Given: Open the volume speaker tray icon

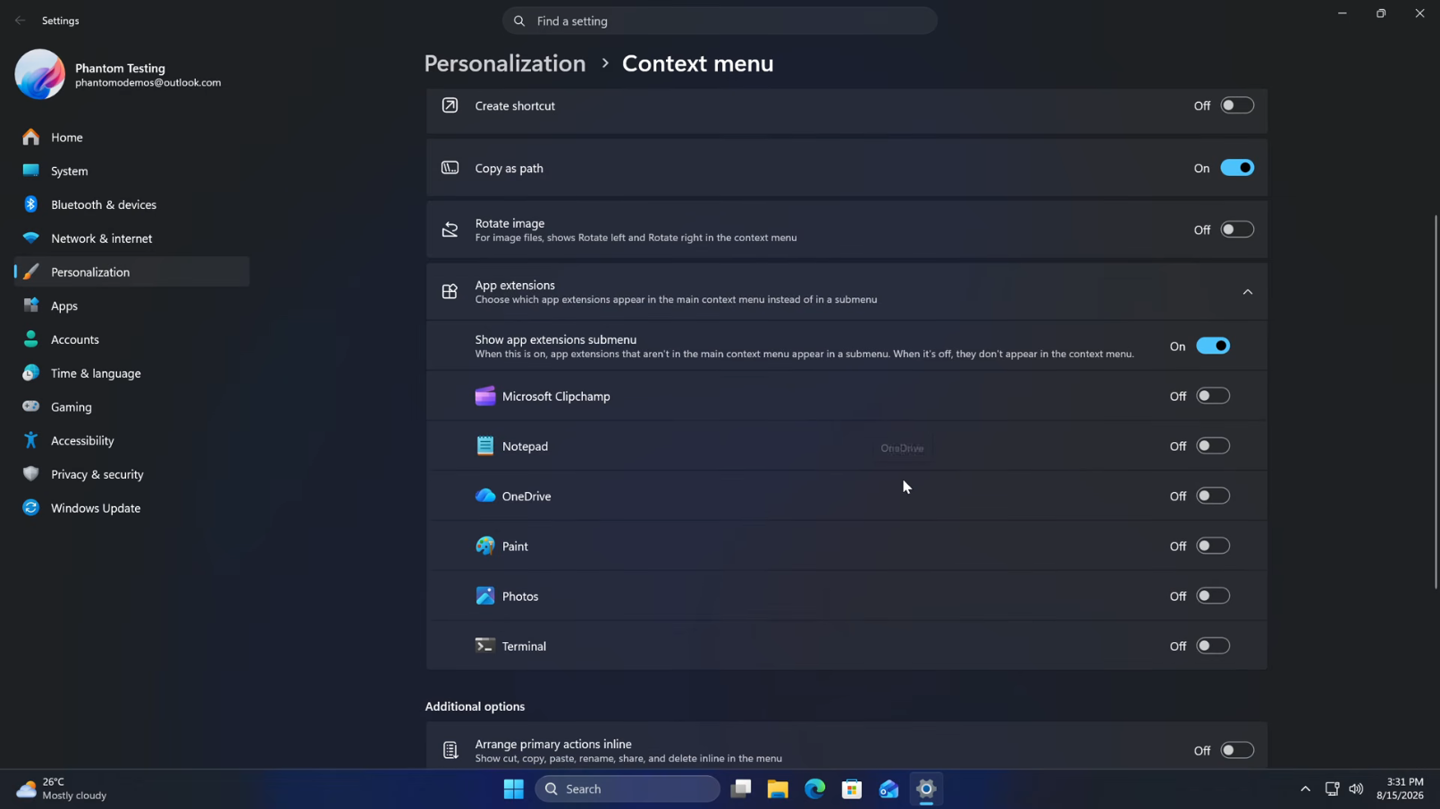Looking at the screenshot, I should point(1356,789).
